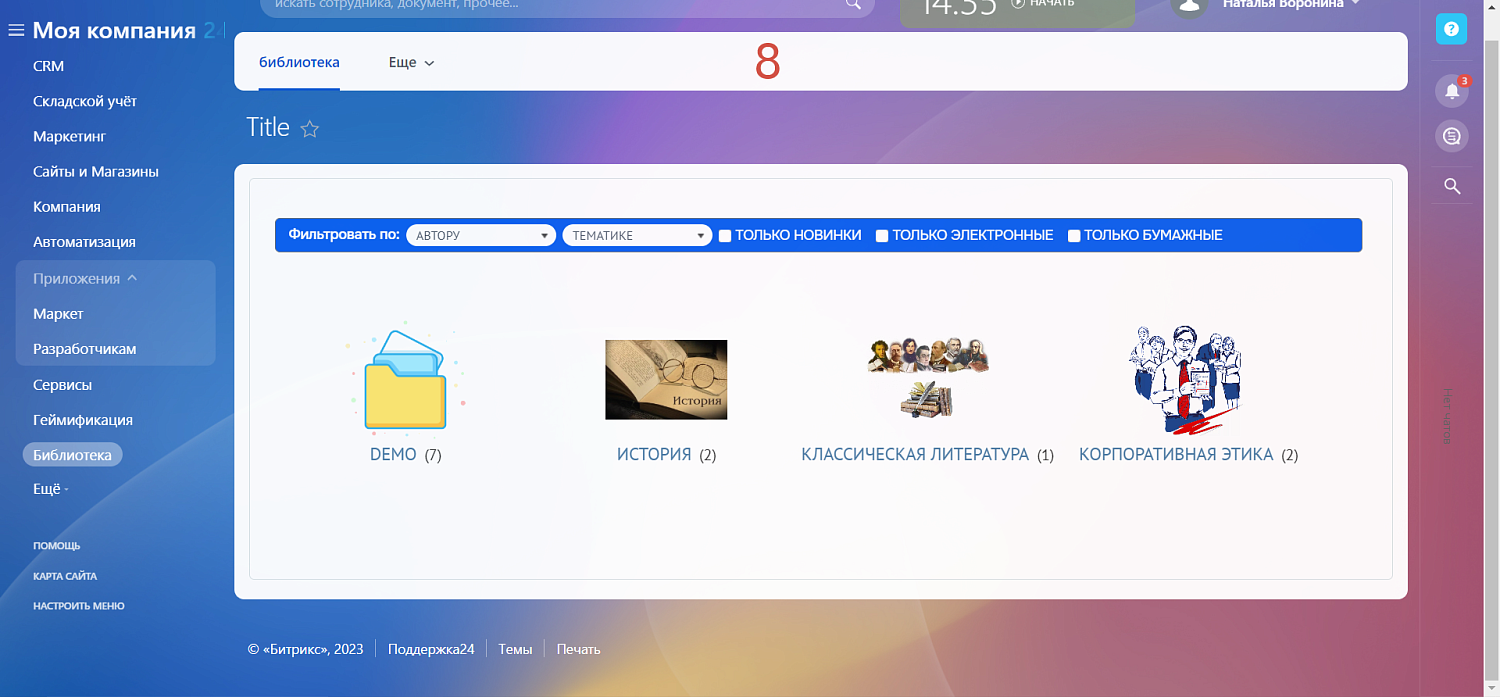Switch to the библиотека tab
The image size is (1500, 697).
[x=299, y=61]
